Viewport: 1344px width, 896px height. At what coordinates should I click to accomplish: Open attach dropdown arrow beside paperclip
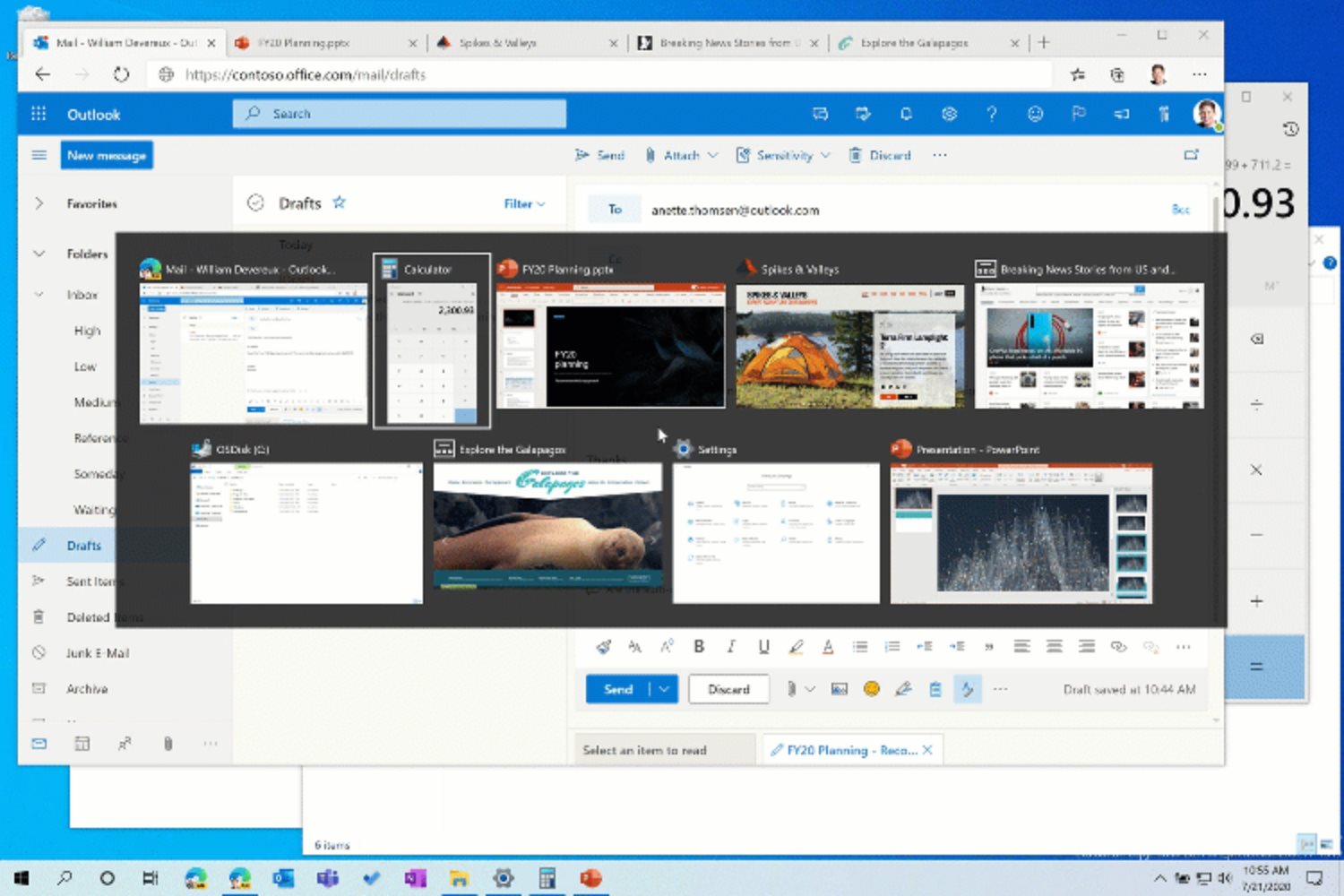point(810,689)
